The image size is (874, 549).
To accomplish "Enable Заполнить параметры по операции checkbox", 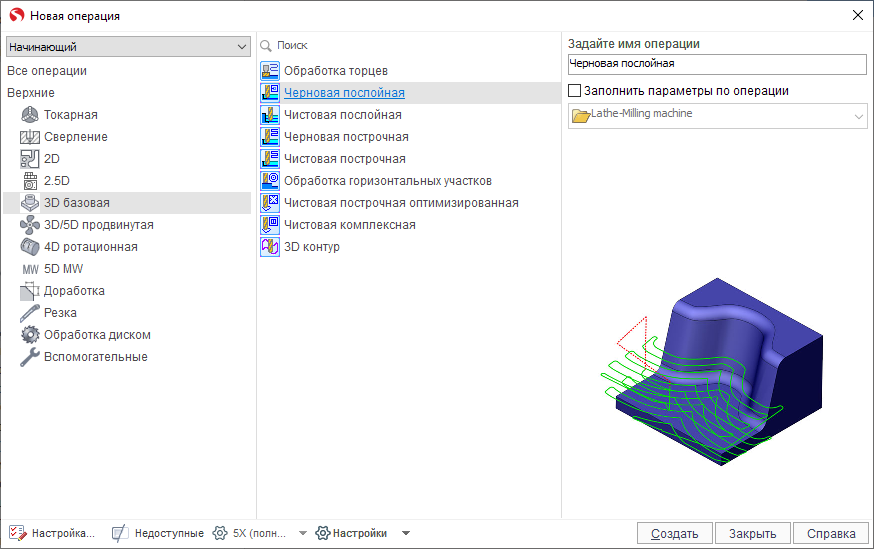I will pos(574,91).
